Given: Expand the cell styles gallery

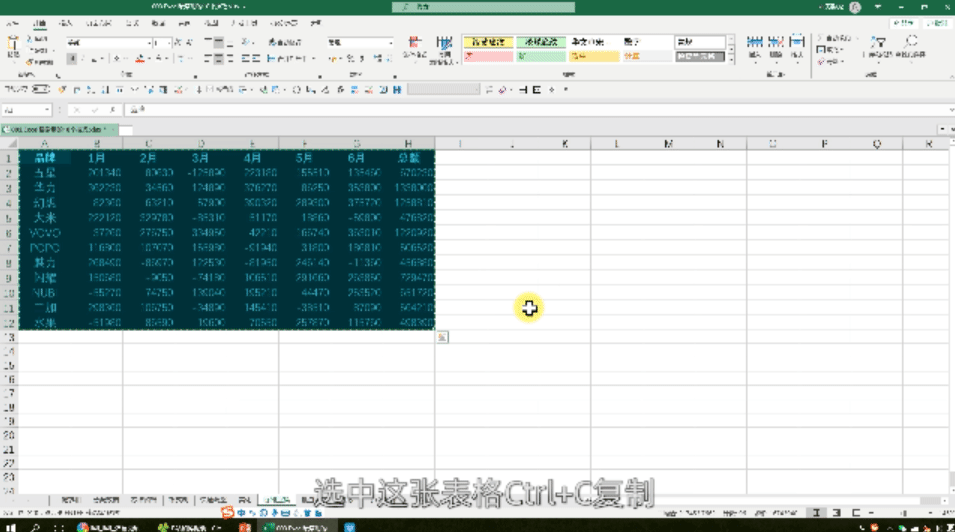Looking at the screenshot, I should [x=731, y=60].
